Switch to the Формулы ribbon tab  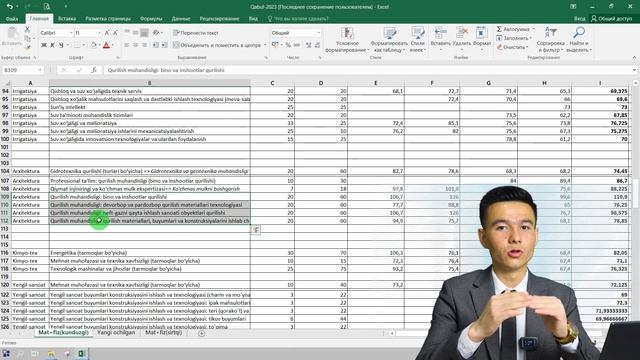point(151,19)
